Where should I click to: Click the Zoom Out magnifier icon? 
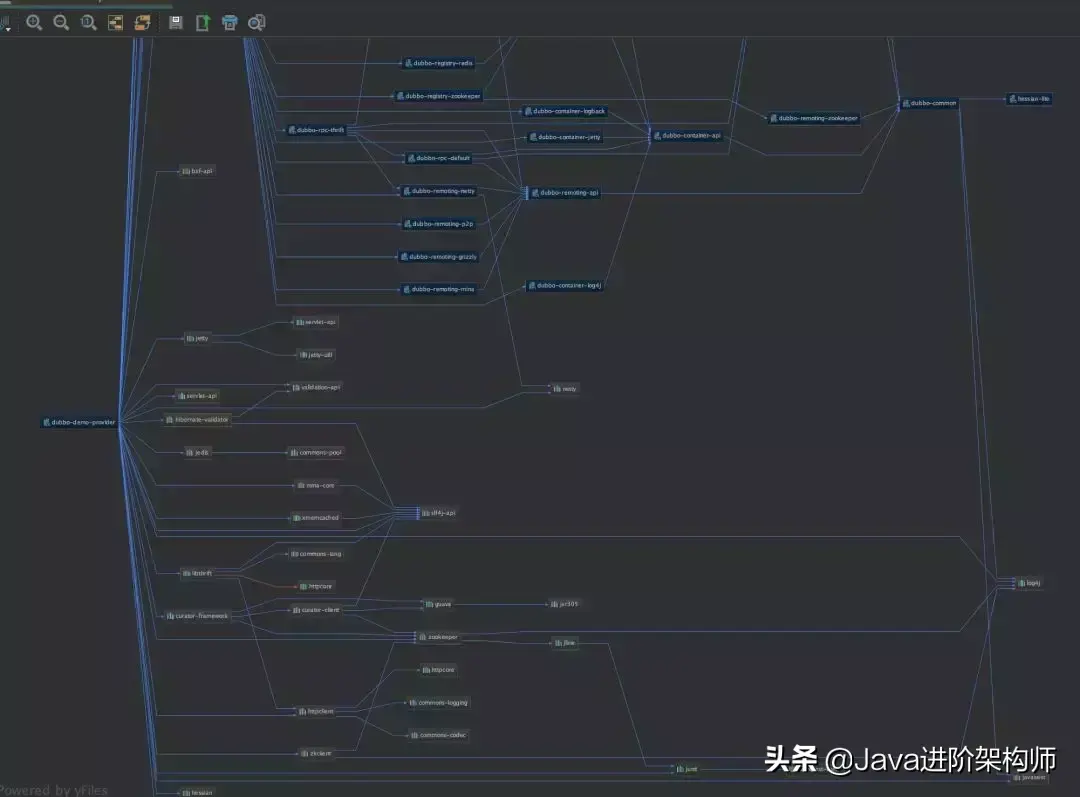pos(61,23)
